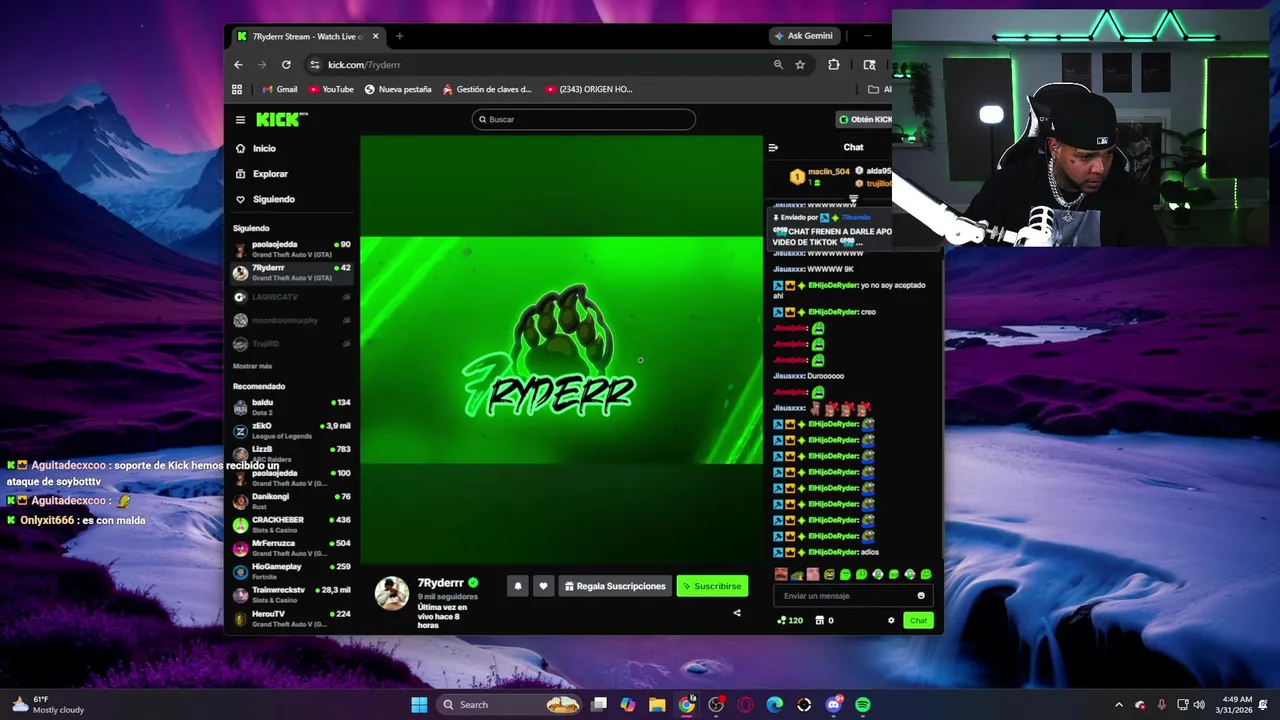Open the Windows Start menu
Screen dimensions: 1280x720
(x=419, y=705)
